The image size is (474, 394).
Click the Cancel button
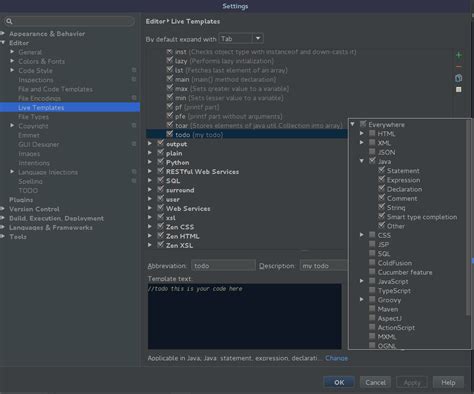(375, 382)
